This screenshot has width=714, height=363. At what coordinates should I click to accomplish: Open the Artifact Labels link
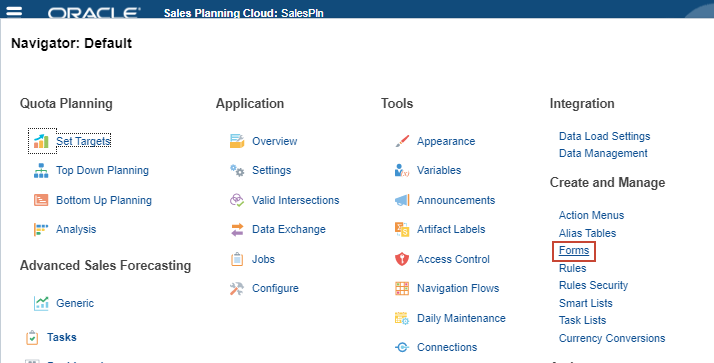coord(451,230)
